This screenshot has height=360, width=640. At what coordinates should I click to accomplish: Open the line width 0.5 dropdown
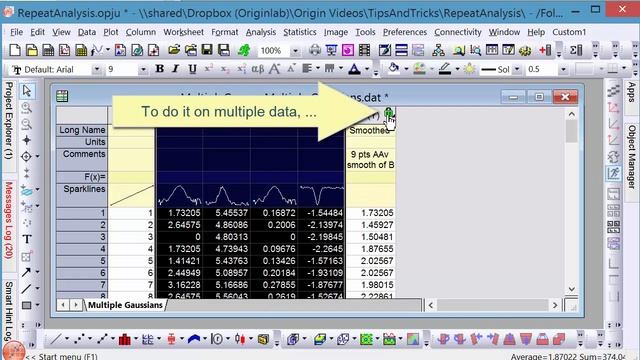click(x=563, y=69)
